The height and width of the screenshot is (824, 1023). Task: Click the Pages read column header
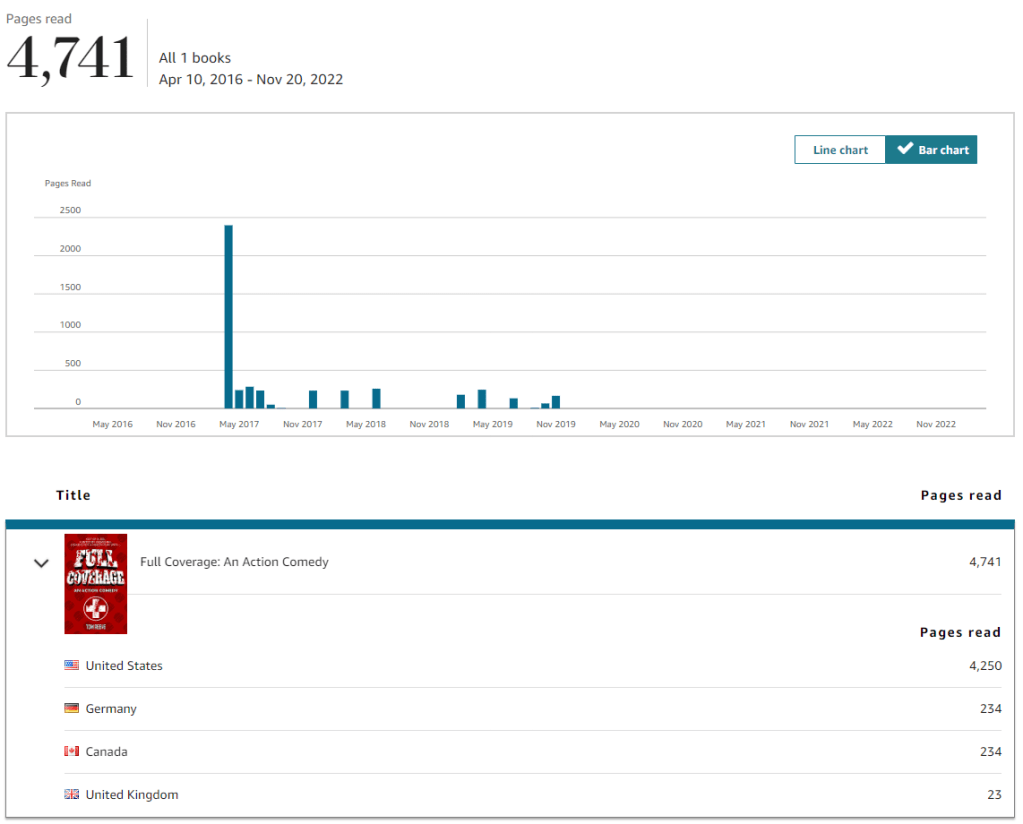coord(960,495)
